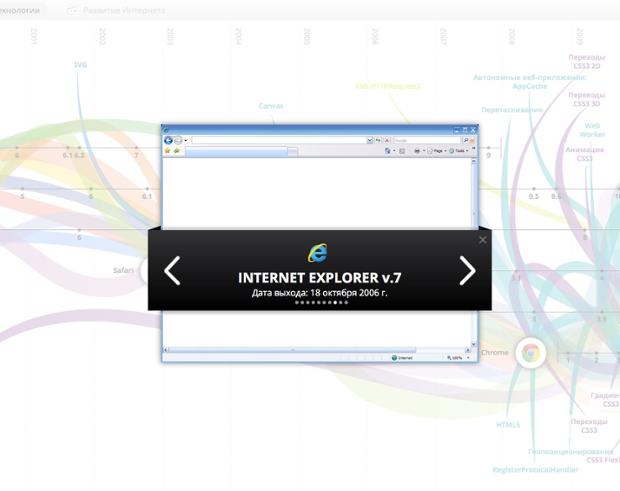Click the Web Worker label
620x491 pixels.
[x=592, y=130]
